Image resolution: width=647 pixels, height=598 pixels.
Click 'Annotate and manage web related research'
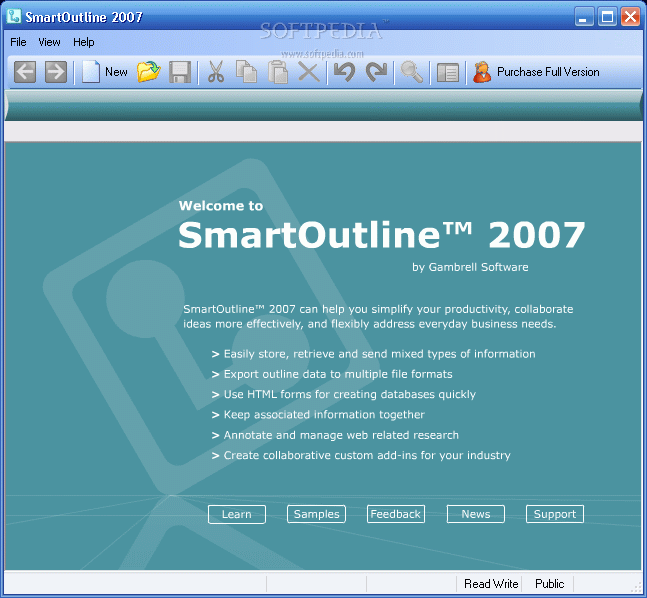[x=341, y=435]
